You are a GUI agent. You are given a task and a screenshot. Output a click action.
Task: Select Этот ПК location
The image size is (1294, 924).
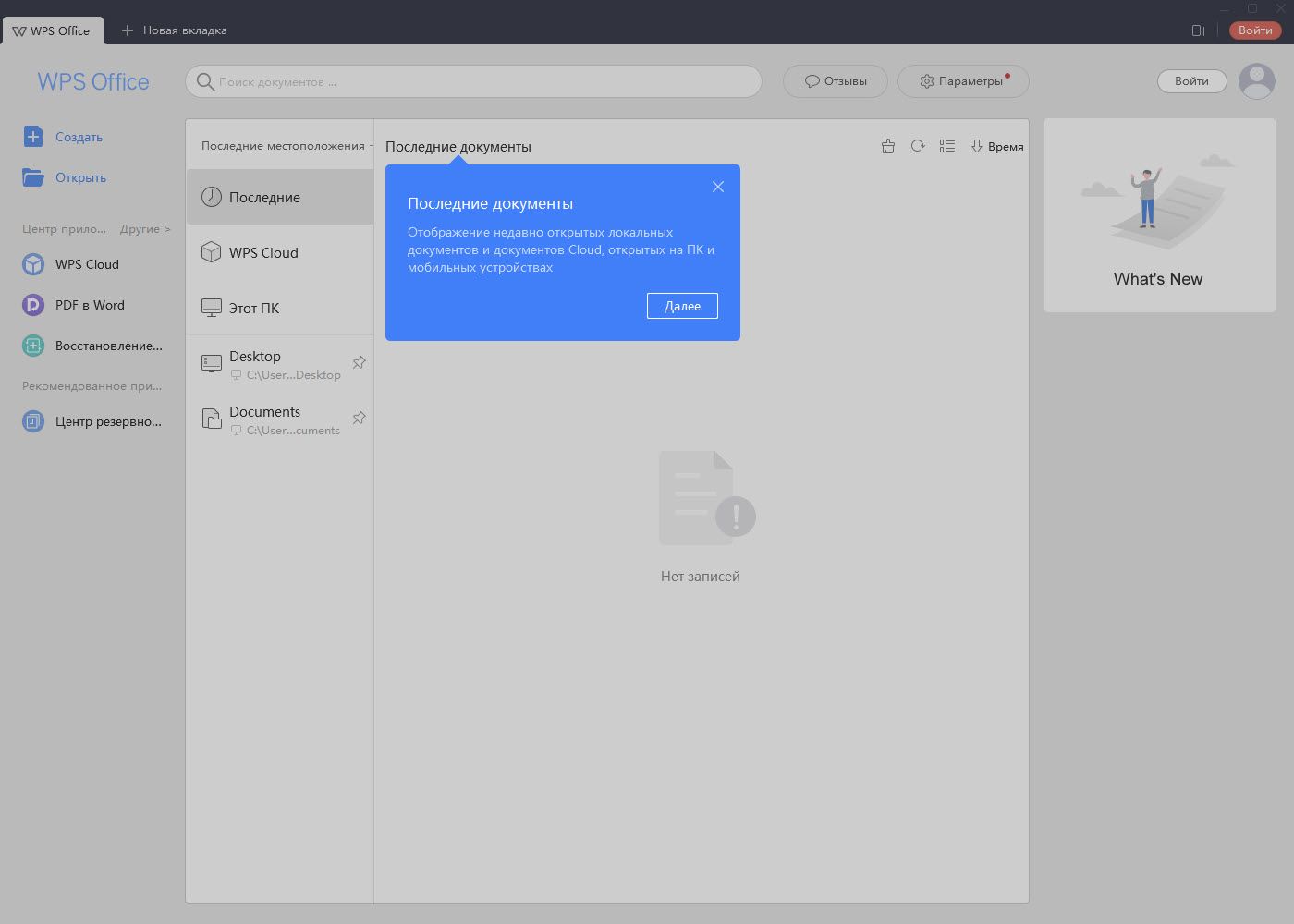tap(280, 308)
